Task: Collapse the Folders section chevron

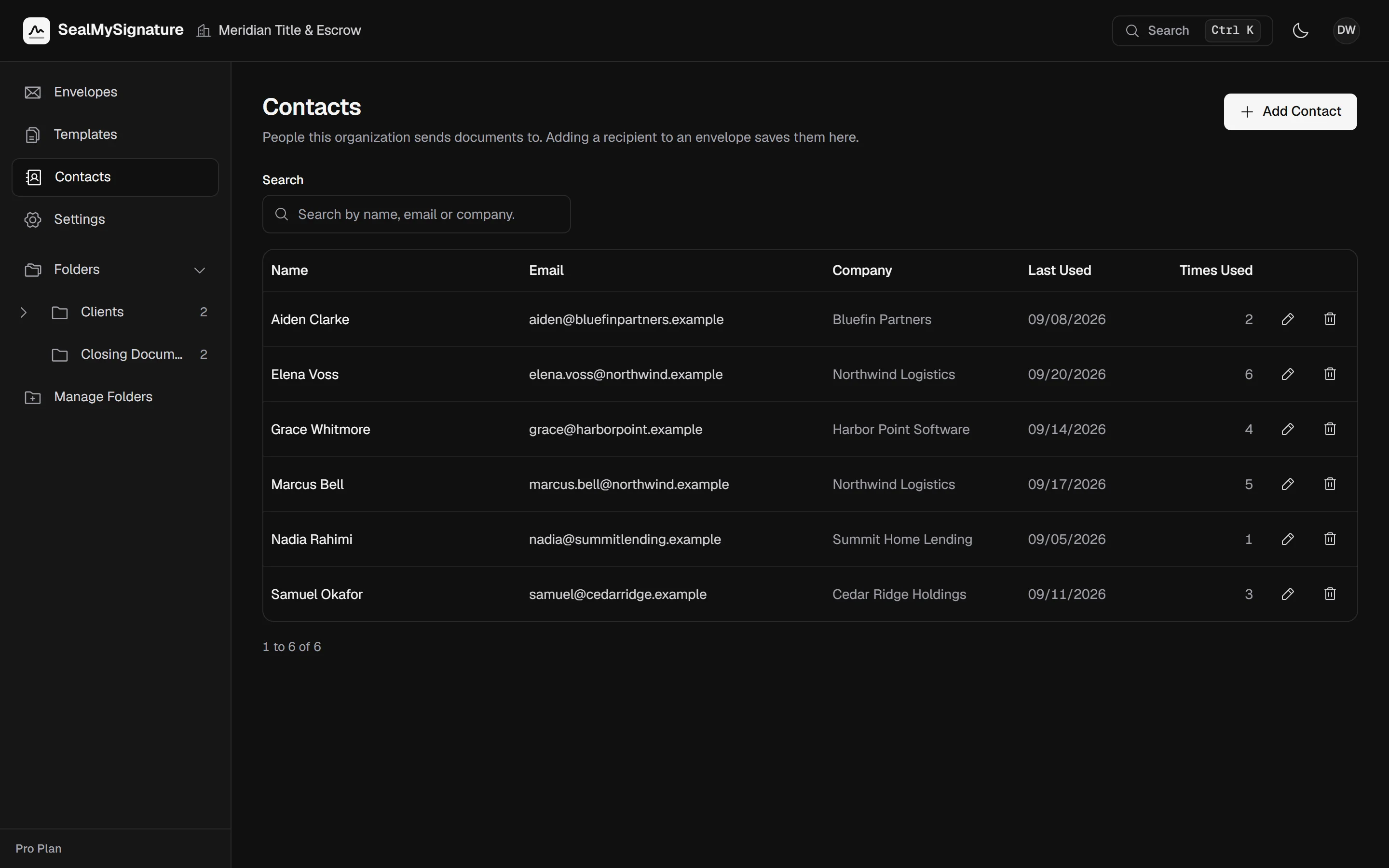Action: [199, 270]
